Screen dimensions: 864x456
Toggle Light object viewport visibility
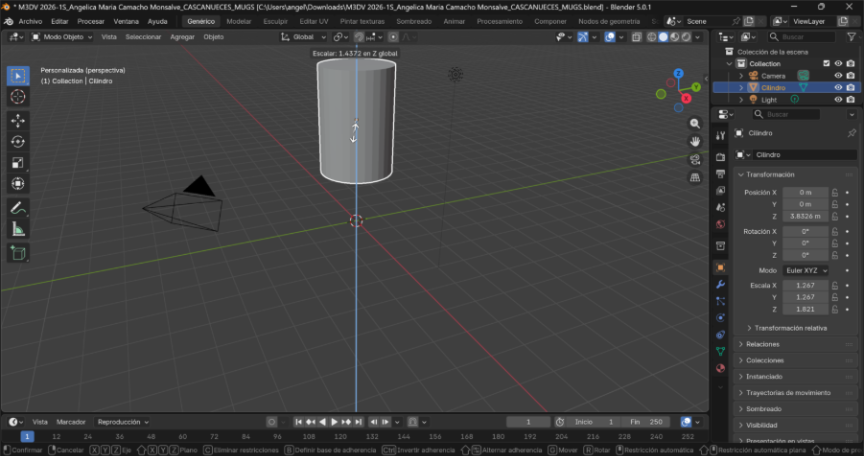[x=838, y=100]
